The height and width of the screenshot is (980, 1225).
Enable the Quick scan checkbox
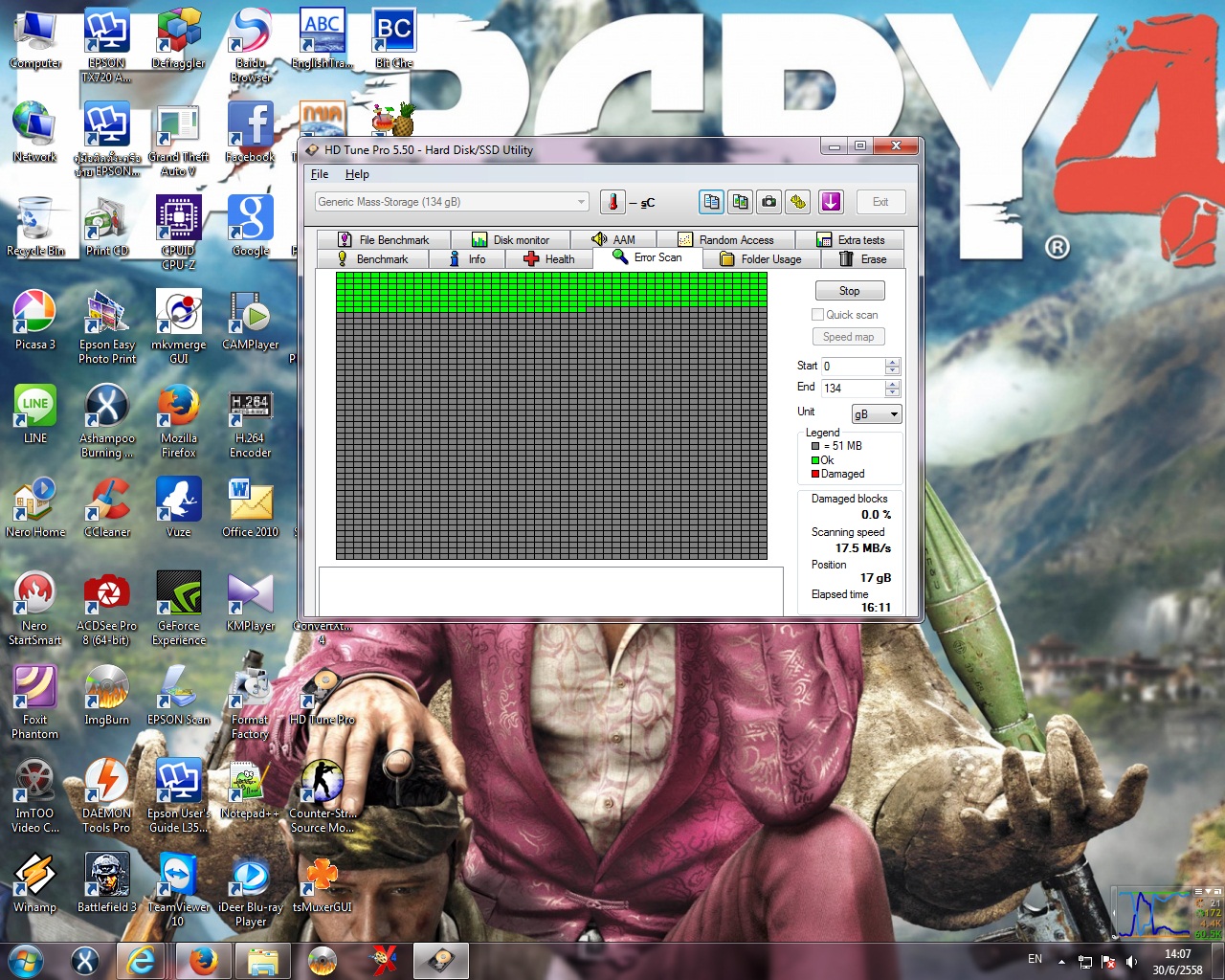coord(817,315)
